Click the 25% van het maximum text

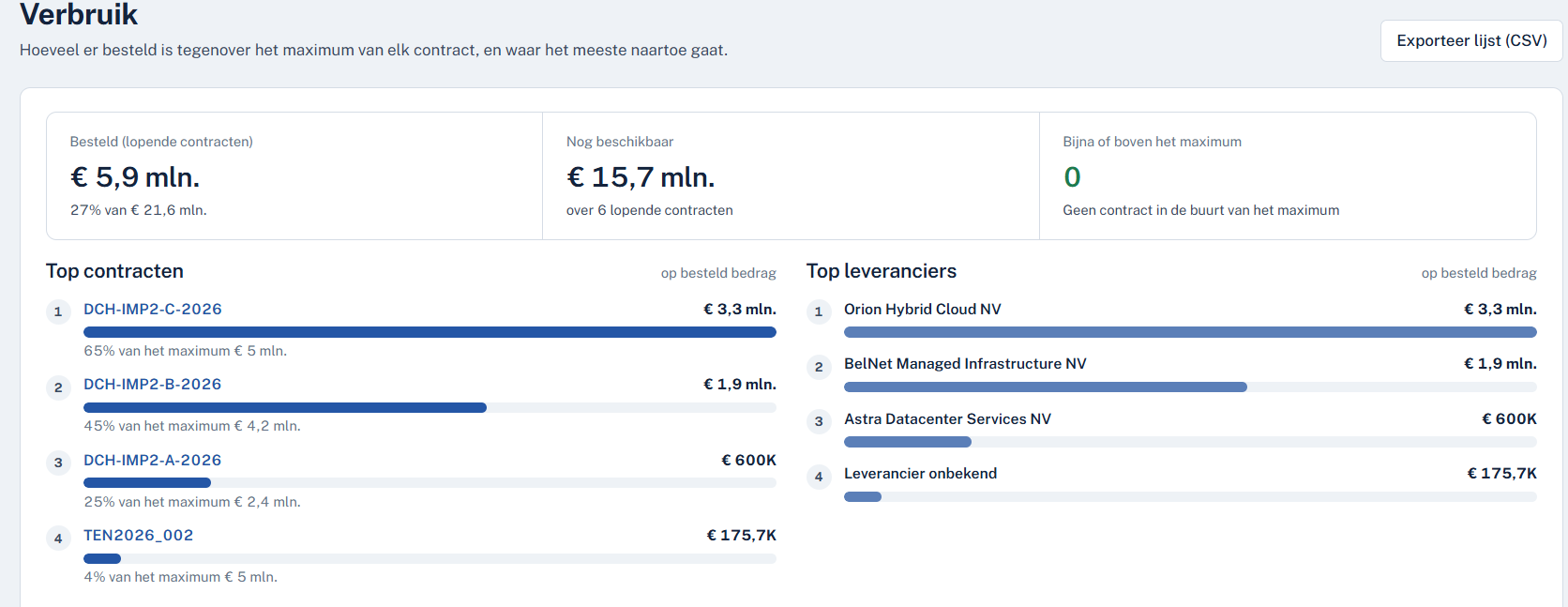[192, 502]
